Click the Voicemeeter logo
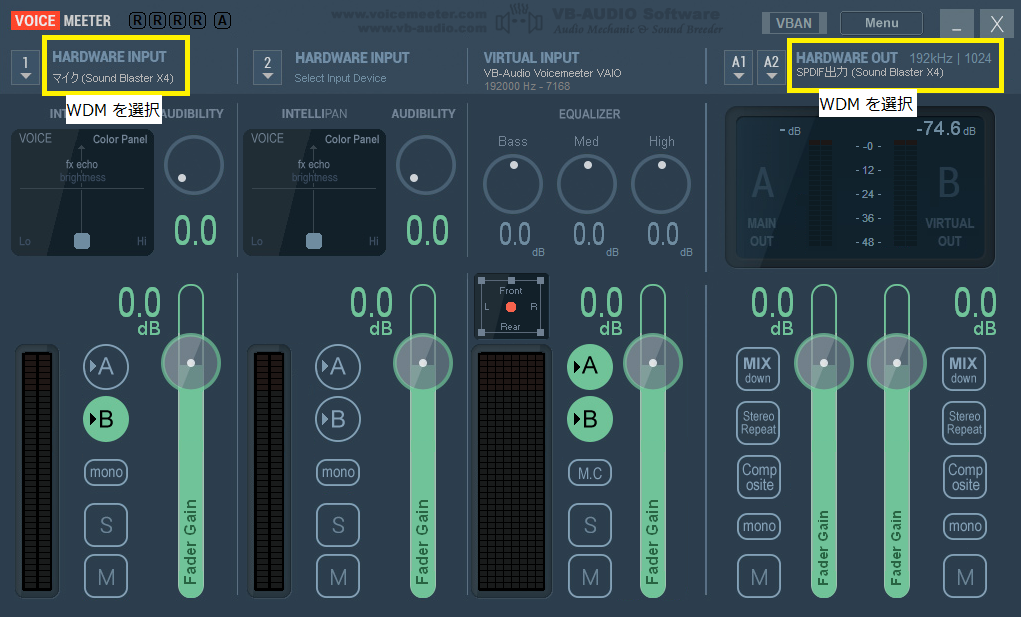The height and width of the screenshot is (617, 1021). pyautogui.click(x=61, y=21)
